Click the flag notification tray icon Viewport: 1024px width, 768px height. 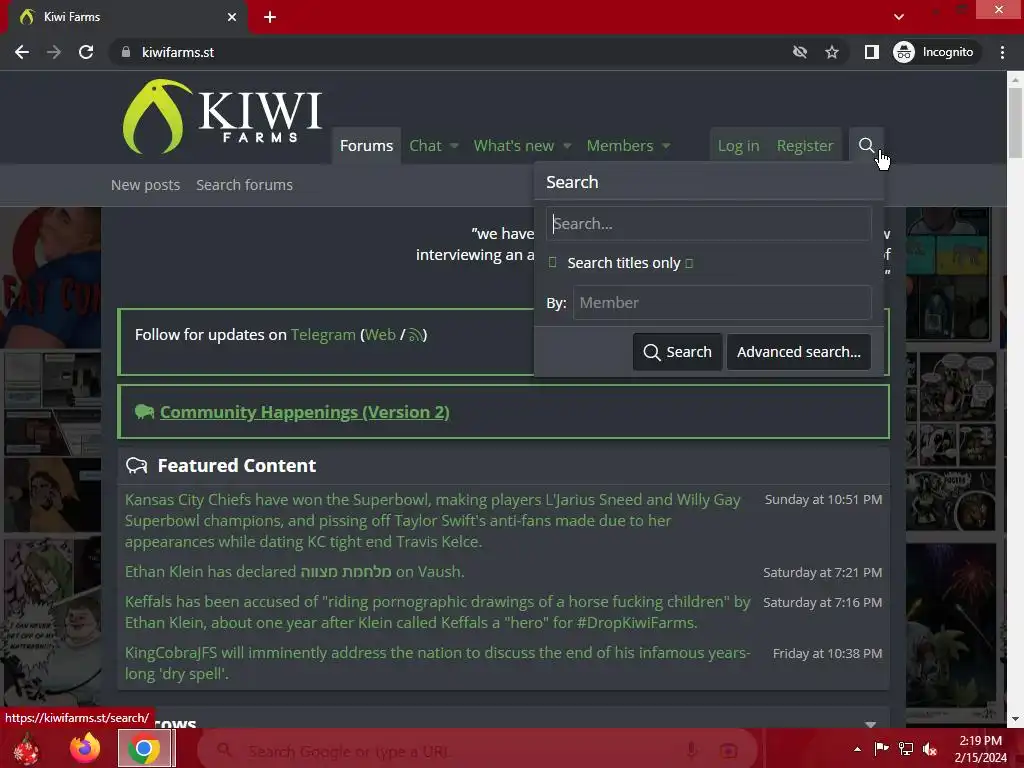(881, 749)
